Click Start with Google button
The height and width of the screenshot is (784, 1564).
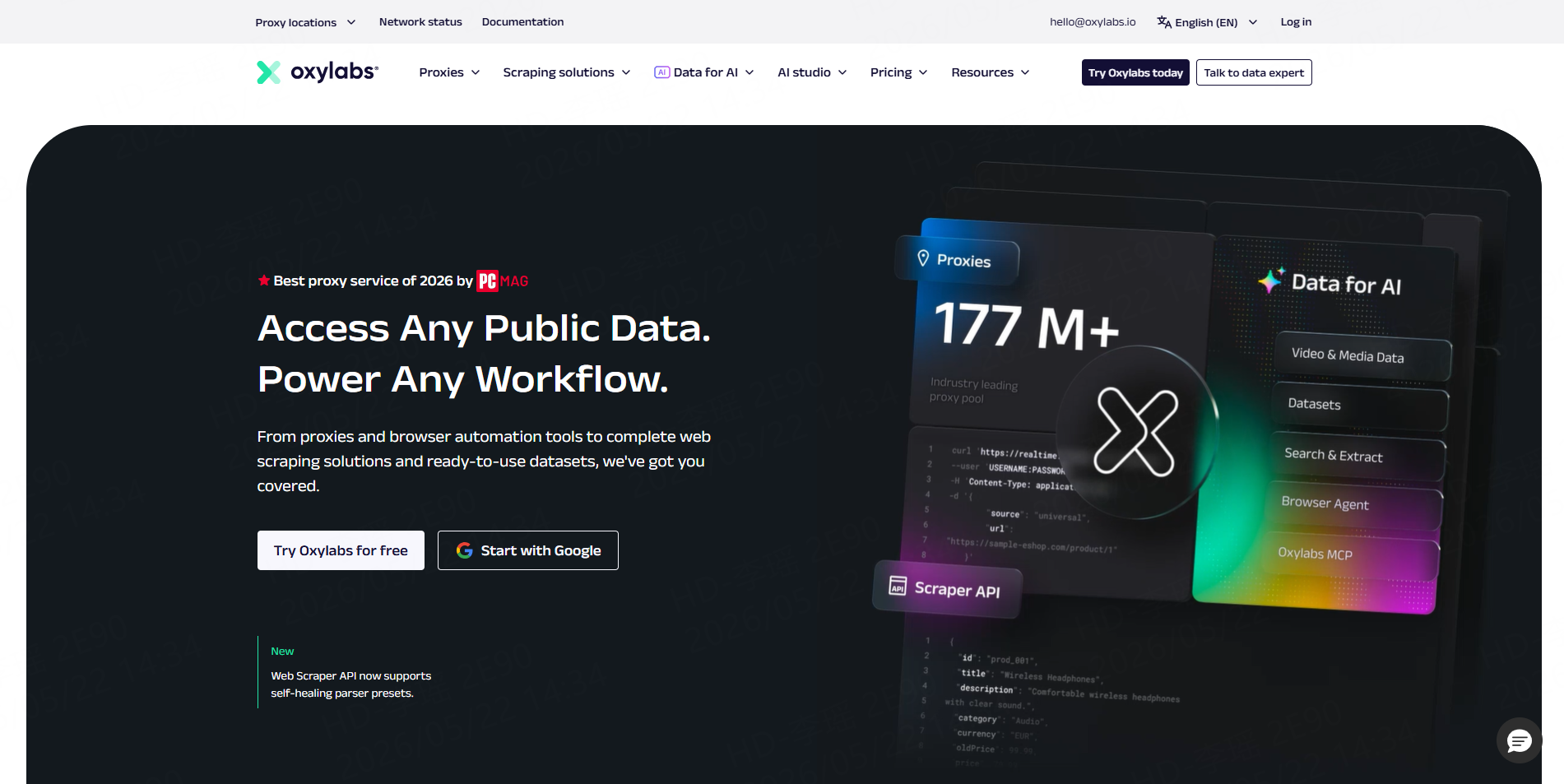(x=528, y=550)
